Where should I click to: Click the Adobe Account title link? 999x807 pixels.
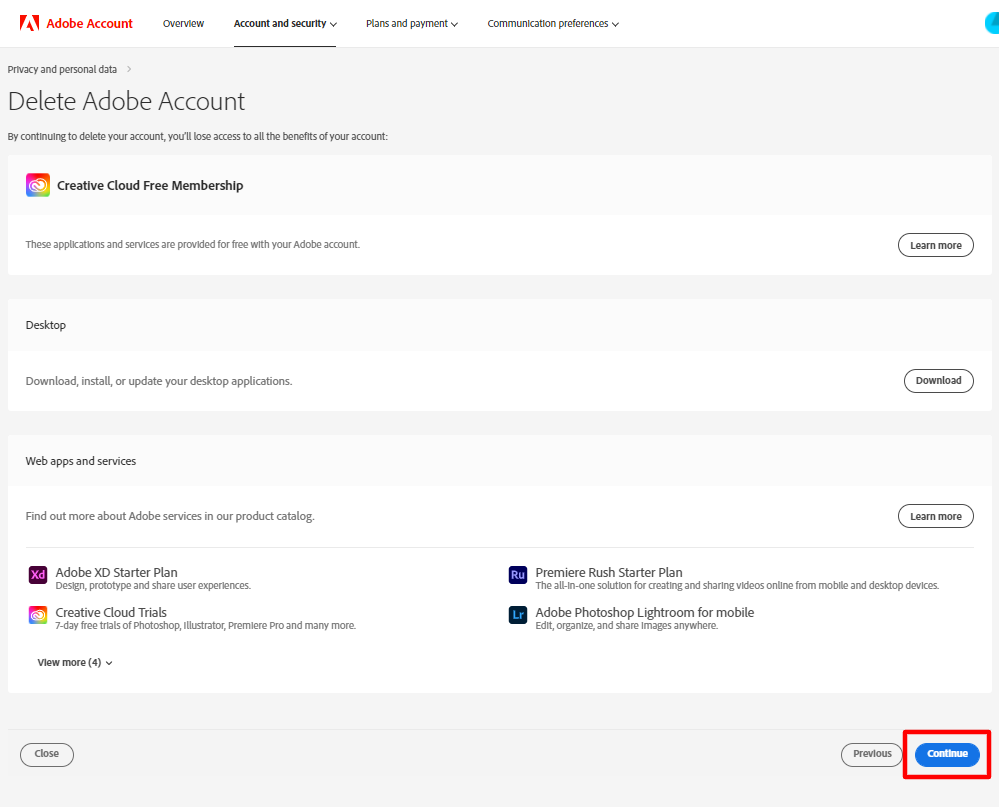coord(89,24)
